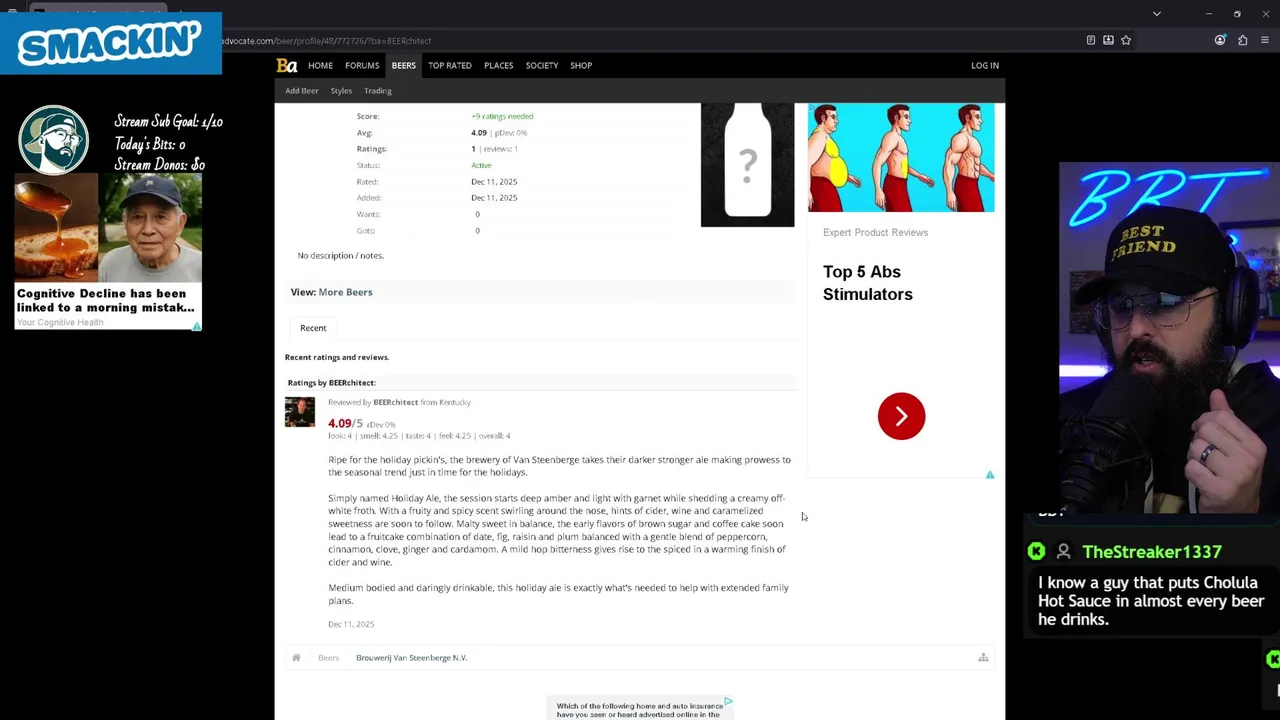Click the Ratings by BEERchitect heading

(x=331, y=383)
